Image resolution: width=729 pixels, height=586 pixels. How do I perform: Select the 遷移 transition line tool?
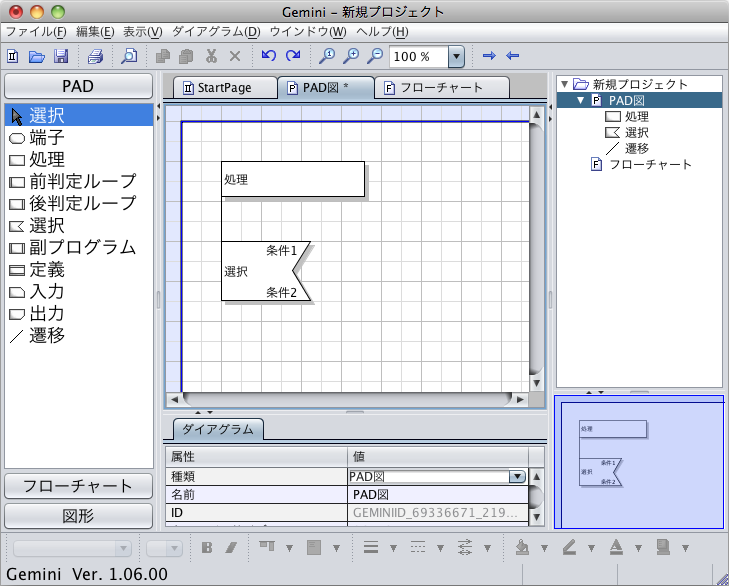pyautogui.click(x=79, y=335)
